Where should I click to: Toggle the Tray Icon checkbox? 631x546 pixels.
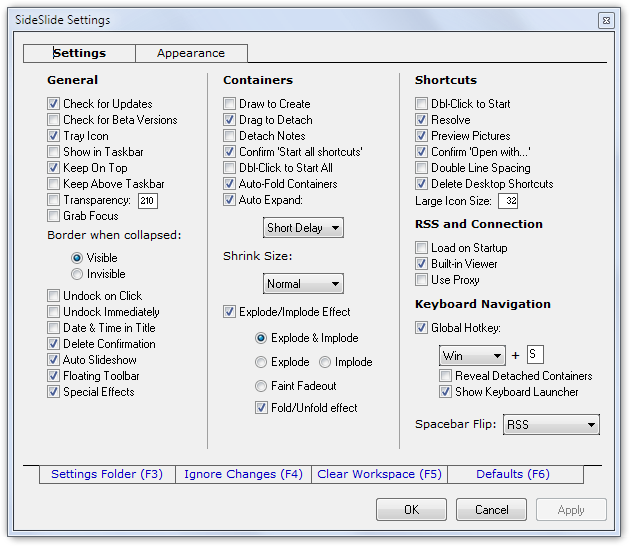click(53, 136)
